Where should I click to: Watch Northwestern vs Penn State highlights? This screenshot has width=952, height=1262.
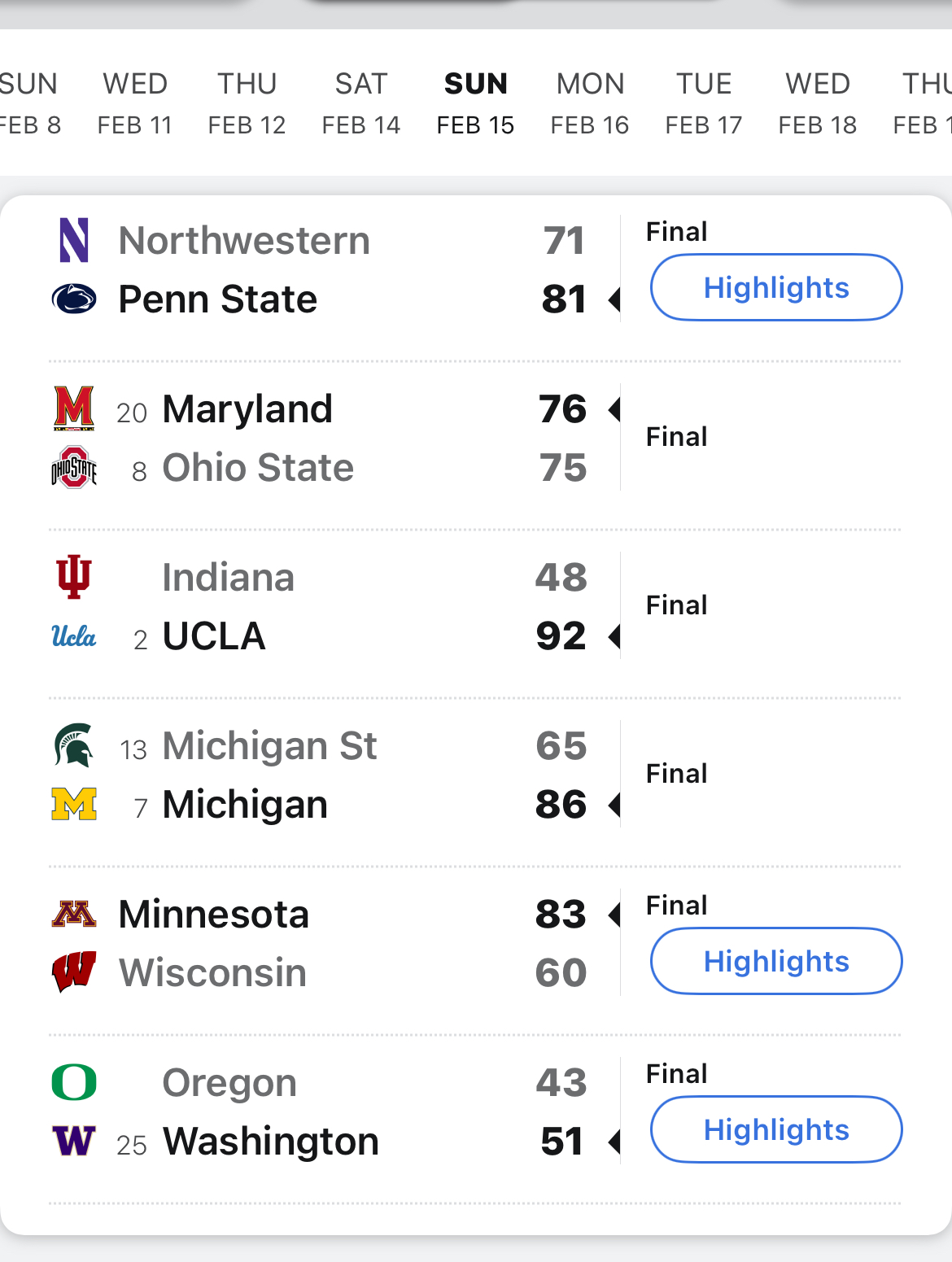point(776,288)
